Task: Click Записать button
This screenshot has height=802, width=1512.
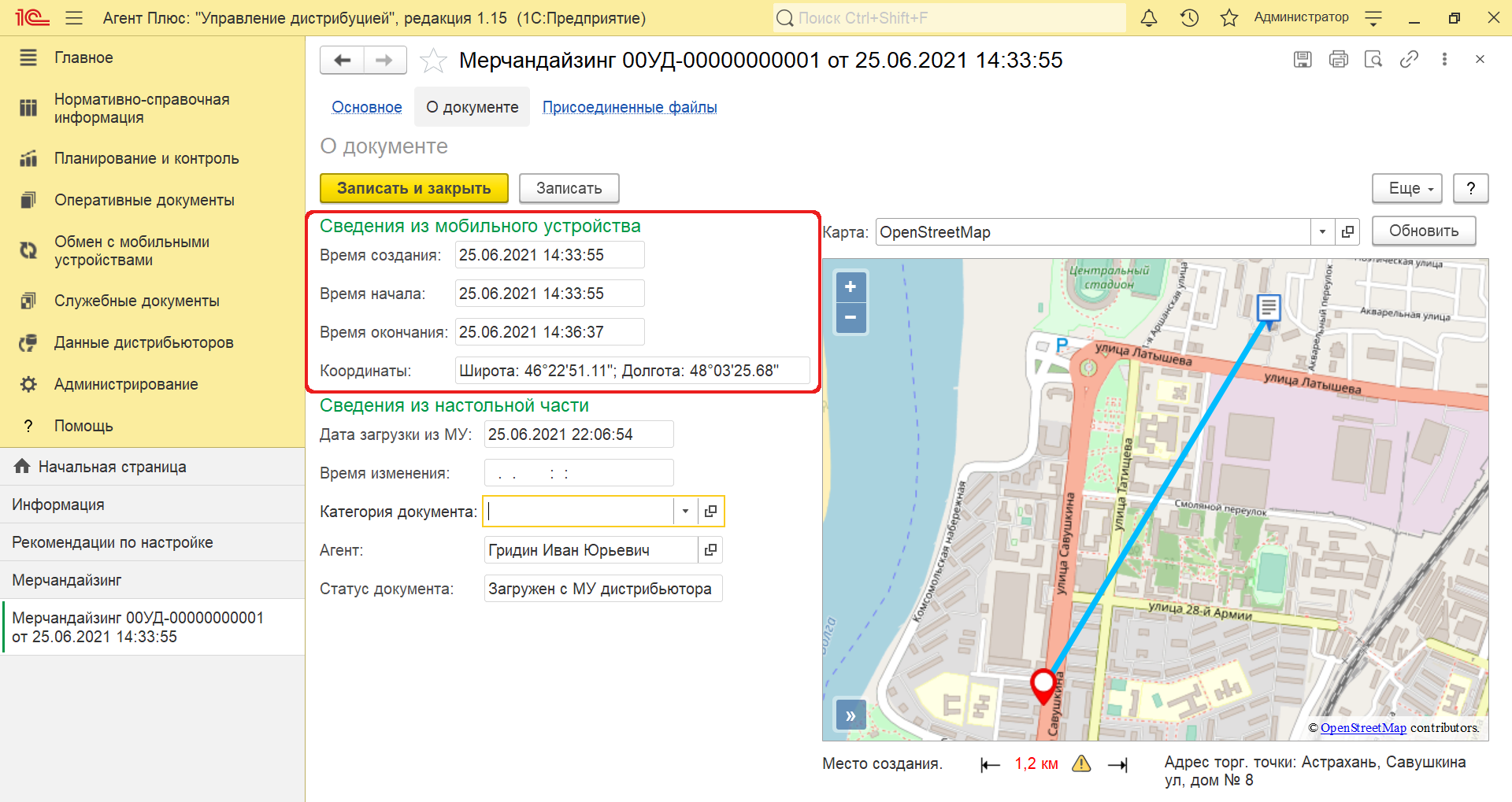Action: [x=569, y=188]
